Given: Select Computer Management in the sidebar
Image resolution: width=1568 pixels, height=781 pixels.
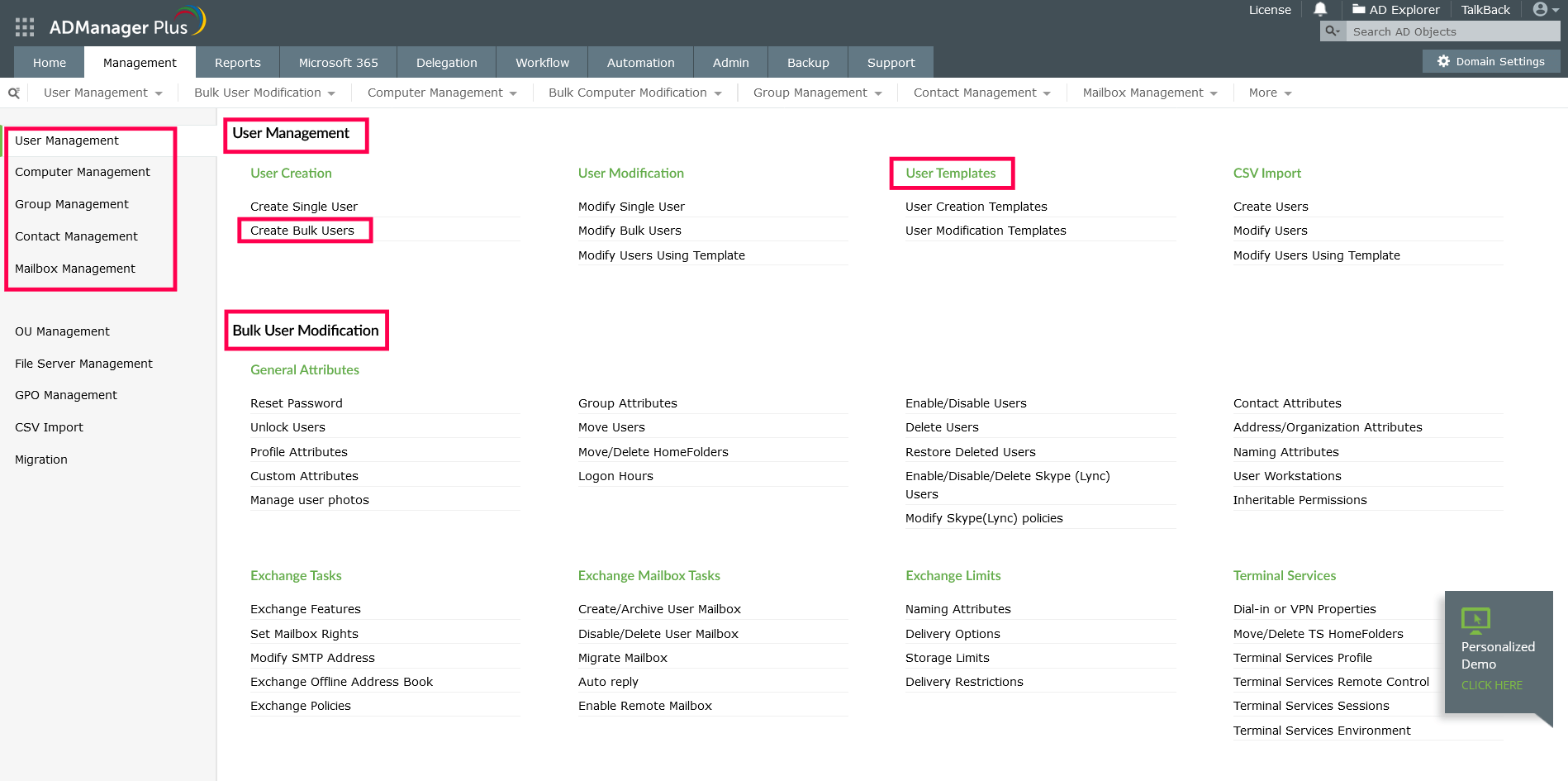Looking at the screenshot, I should tap(83, 172).
